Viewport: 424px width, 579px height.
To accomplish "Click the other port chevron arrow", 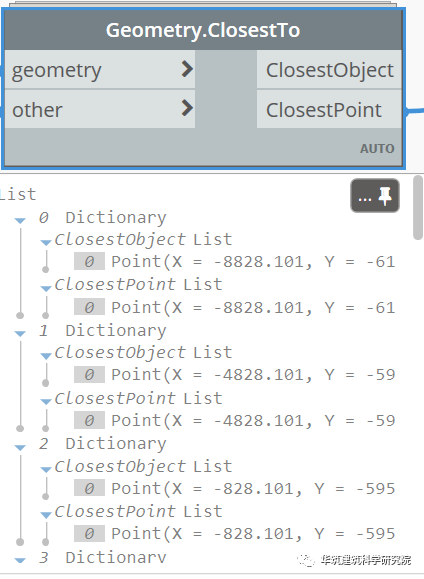I will [187, 108].
